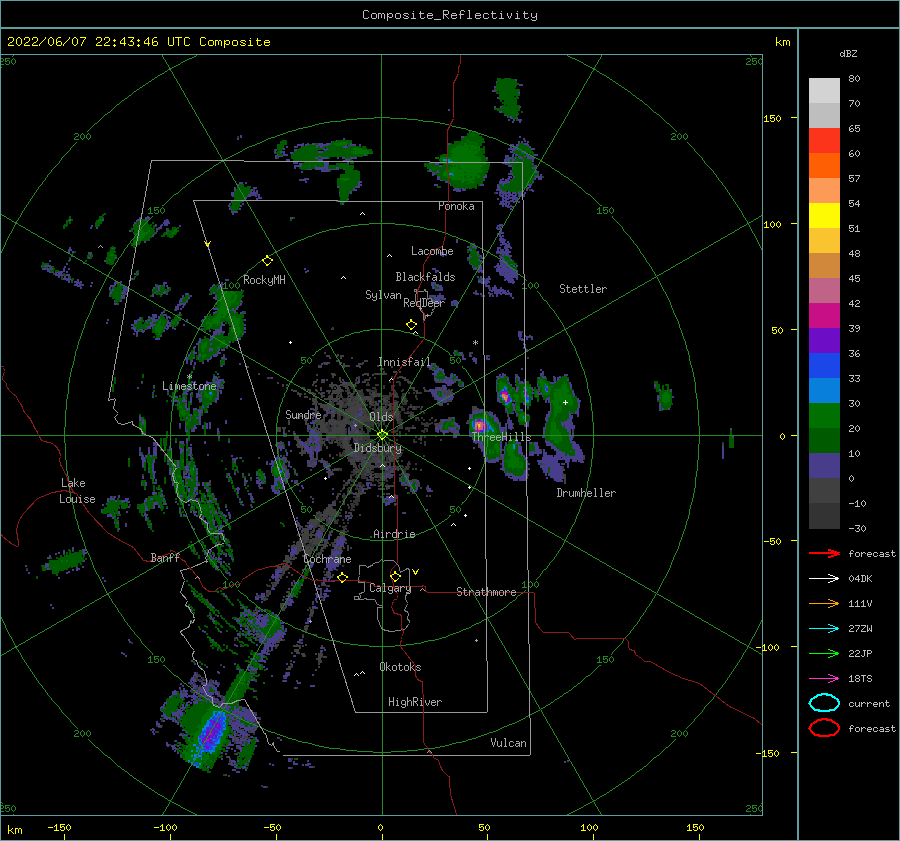Image resolution: width=900 pixels, height=841 pixels.
Task: Click the magenta 18TS arrow icon
Action: click(x=824, y=678)
